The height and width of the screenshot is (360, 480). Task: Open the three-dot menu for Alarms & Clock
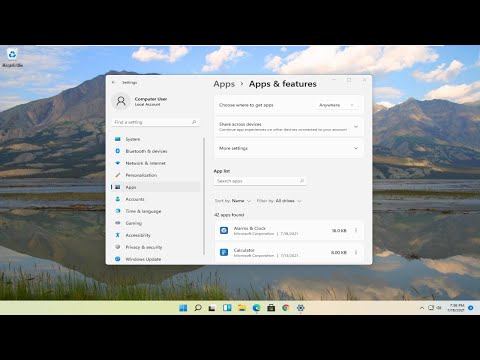356,230
